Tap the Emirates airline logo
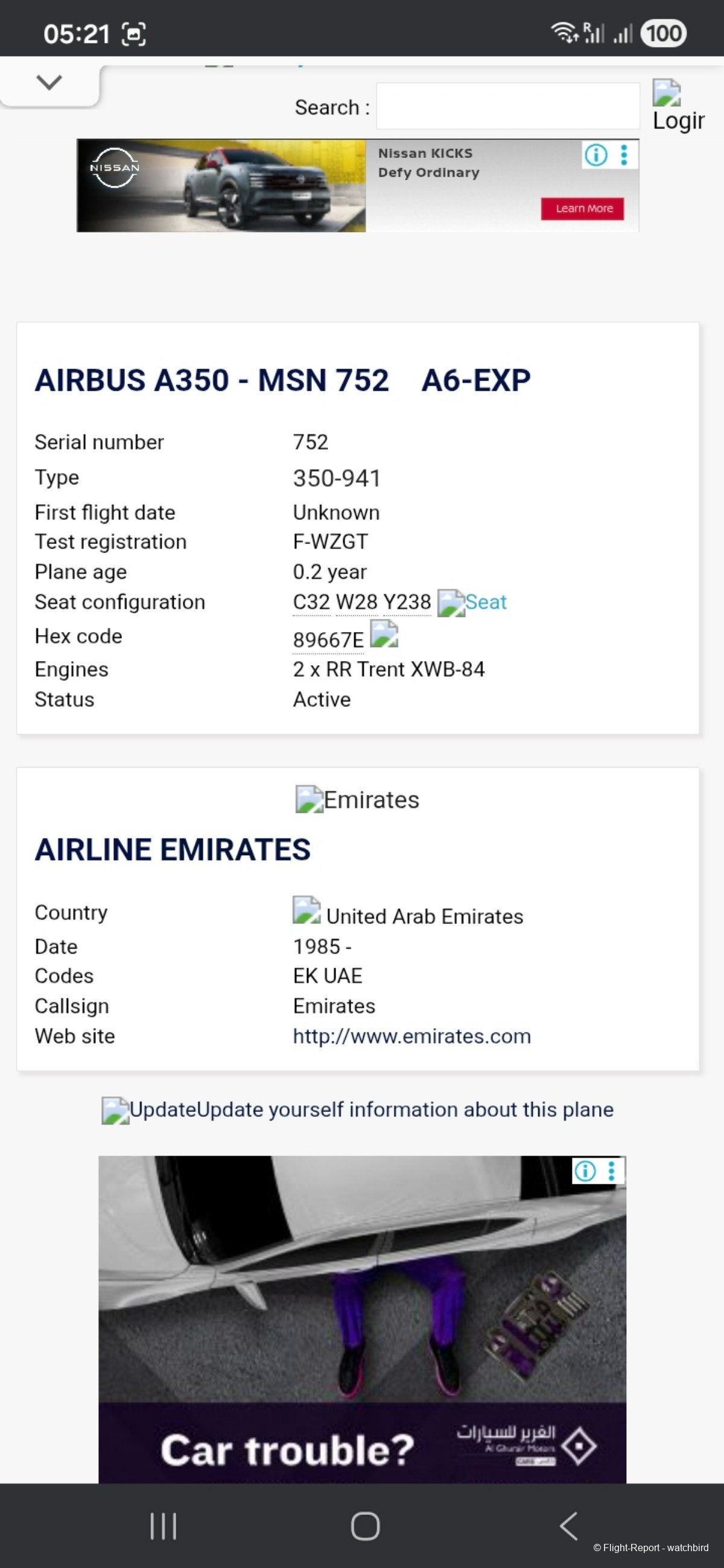Screen dimensions: 724x1568 357,800
